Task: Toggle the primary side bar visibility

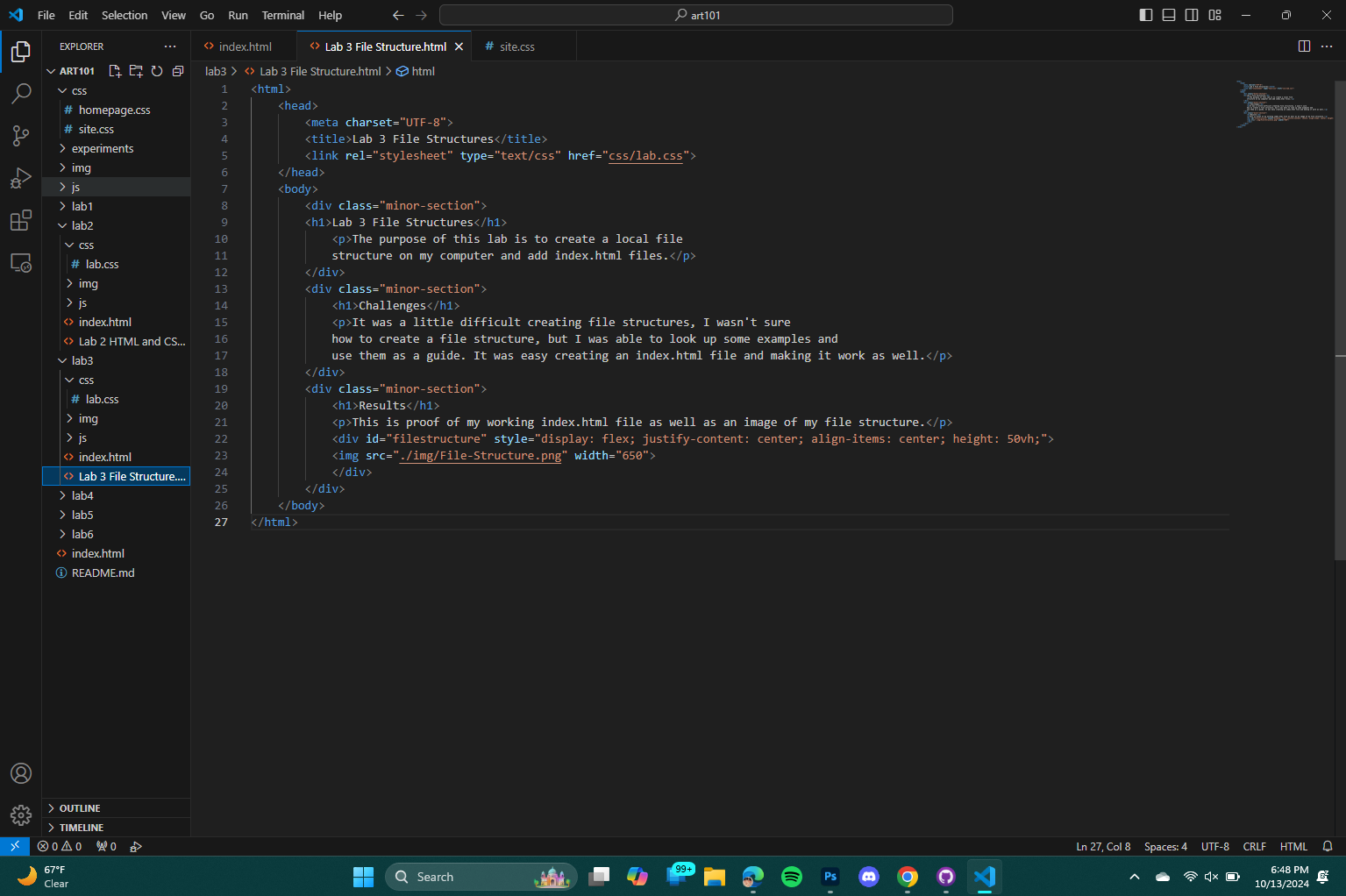Action: [1146, 15]
